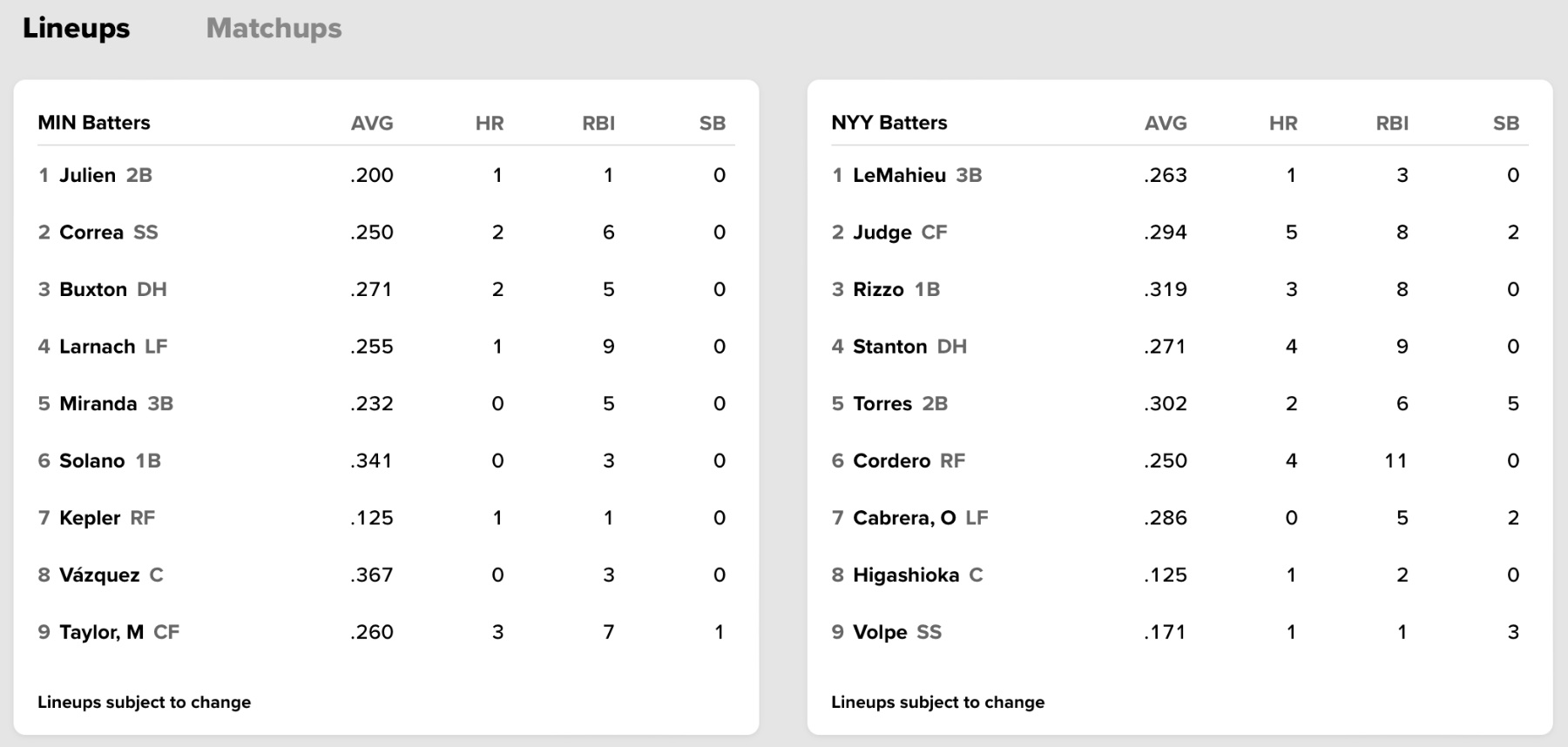
Task: Click Torres in the Yankees lineup
Action: click(x=882, y=404)
